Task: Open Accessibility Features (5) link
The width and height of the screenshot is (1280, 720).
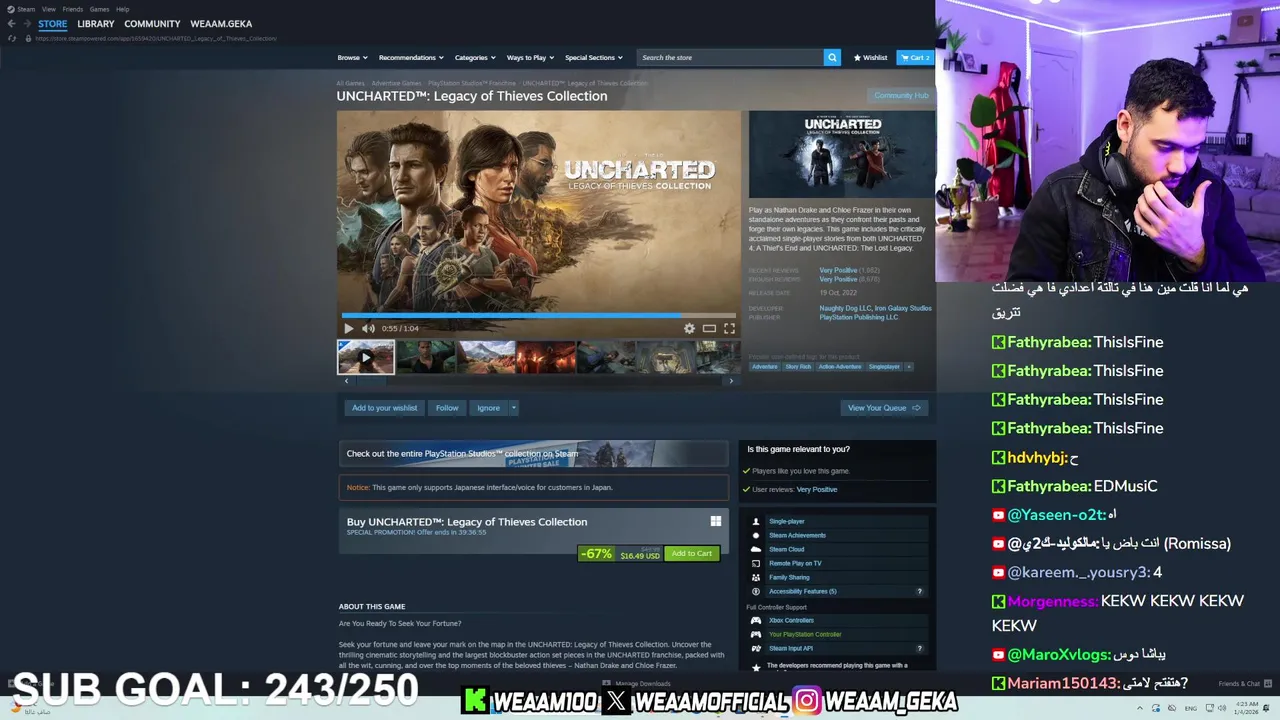Action: tap(803, 591)
